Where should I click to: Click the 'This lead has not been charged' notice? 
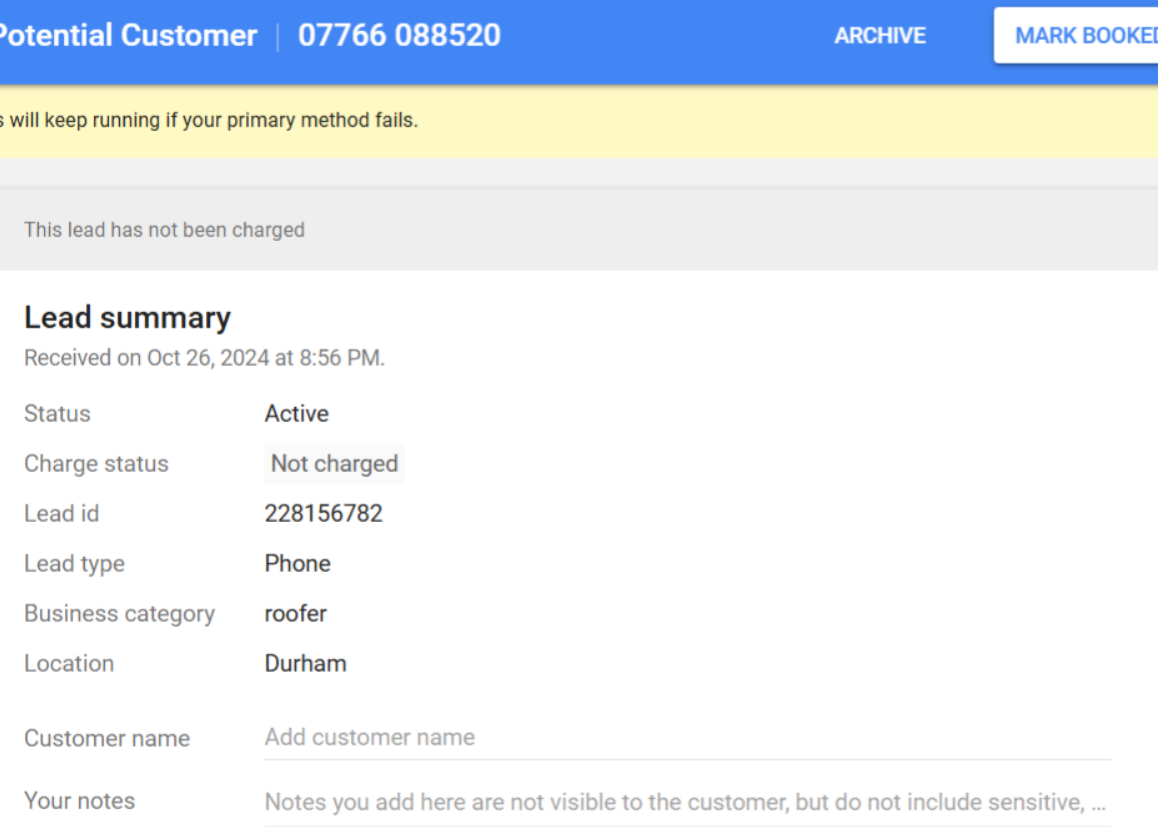pos(164,230)
